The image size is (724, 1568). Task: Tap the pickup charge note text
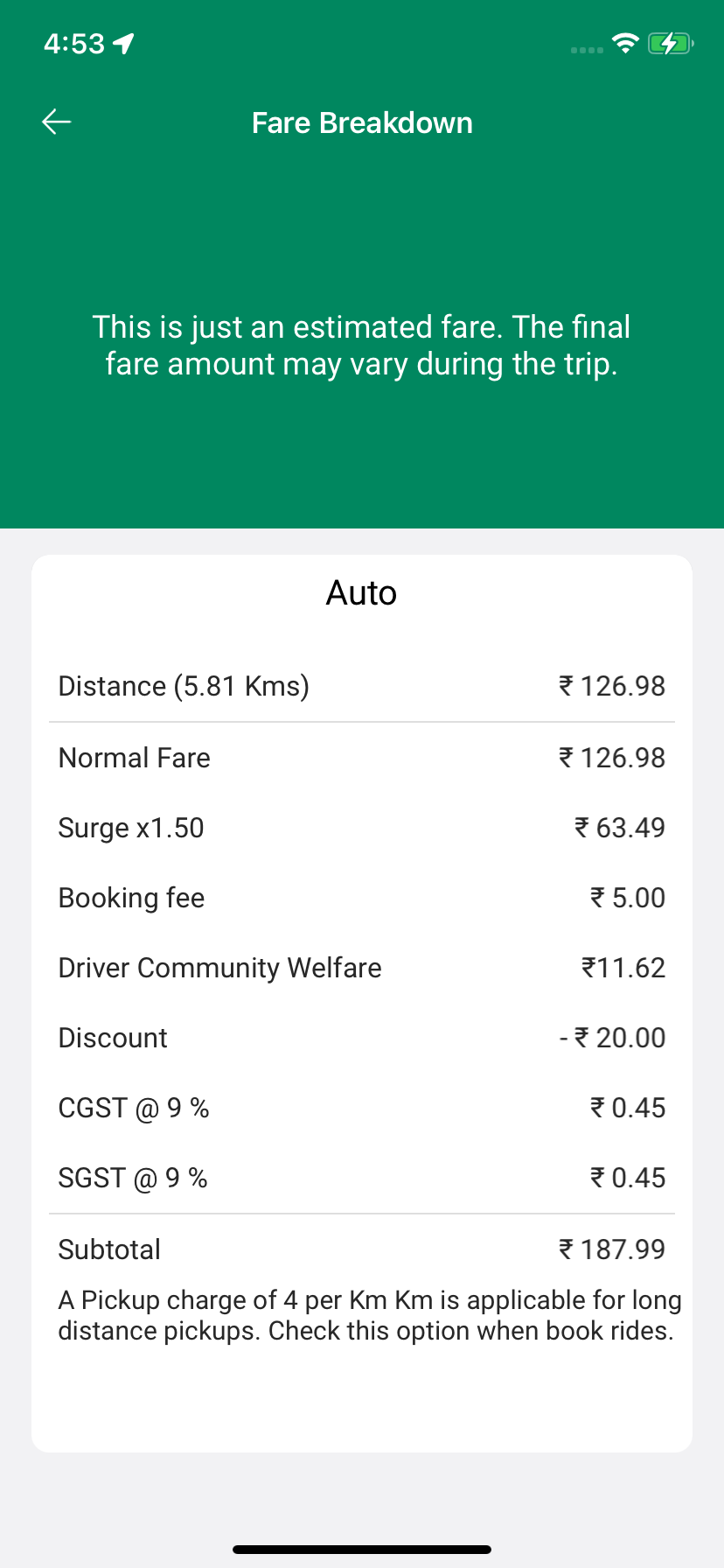pos(367,1315)
